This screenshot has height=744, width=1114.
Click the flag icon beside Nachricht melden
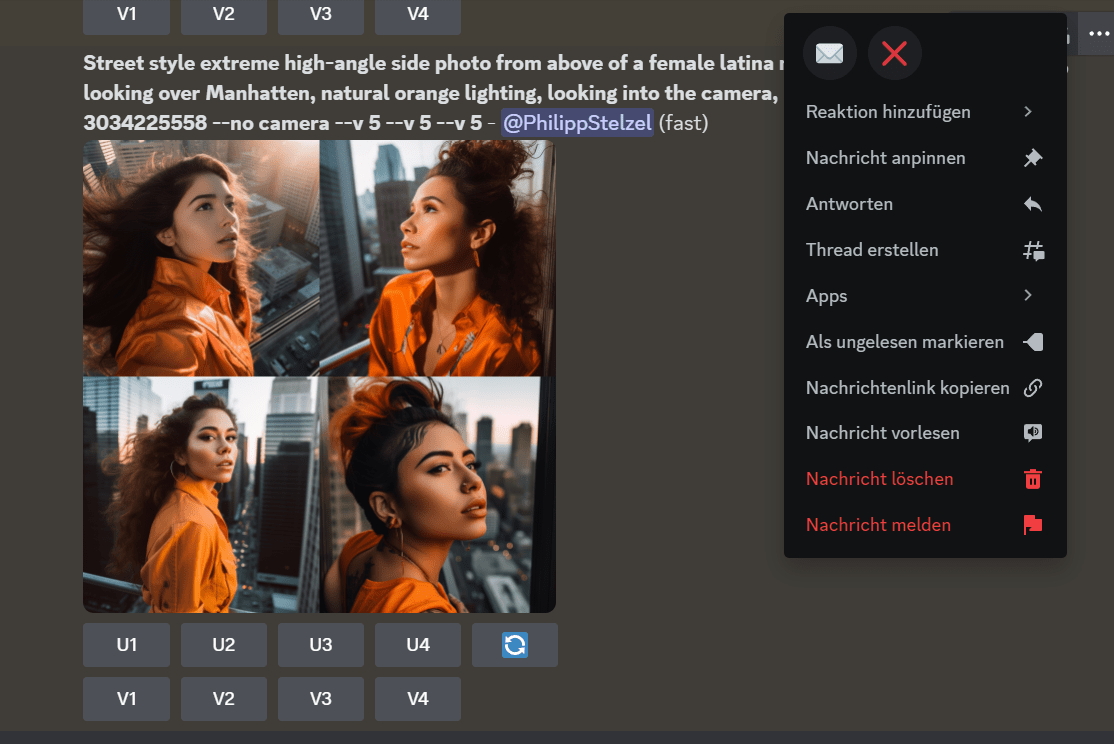point(1031,524)
